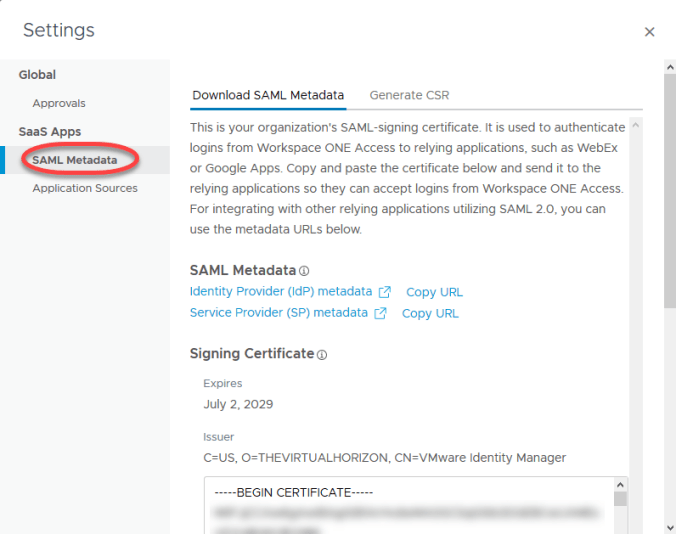Click the expiry date July 2, 2029
This screenshot has height=534, width=676.
[238, 404]
